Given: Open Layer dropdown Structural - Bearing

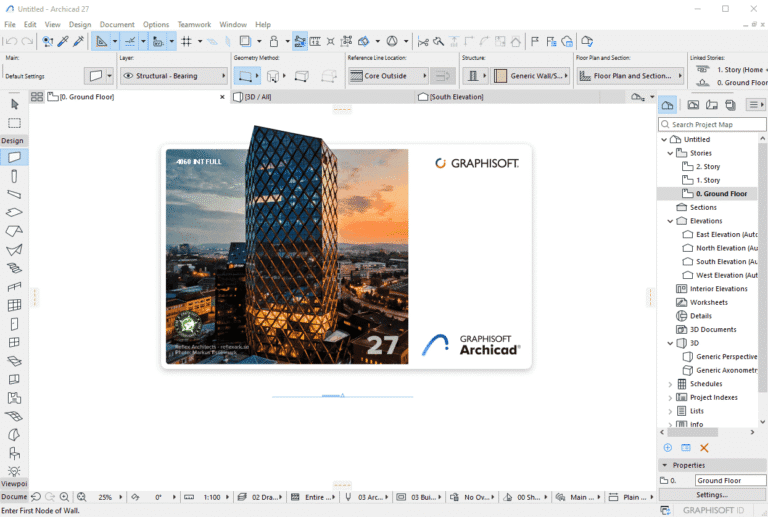Looking at the screenshot, I should coord(174,76).
